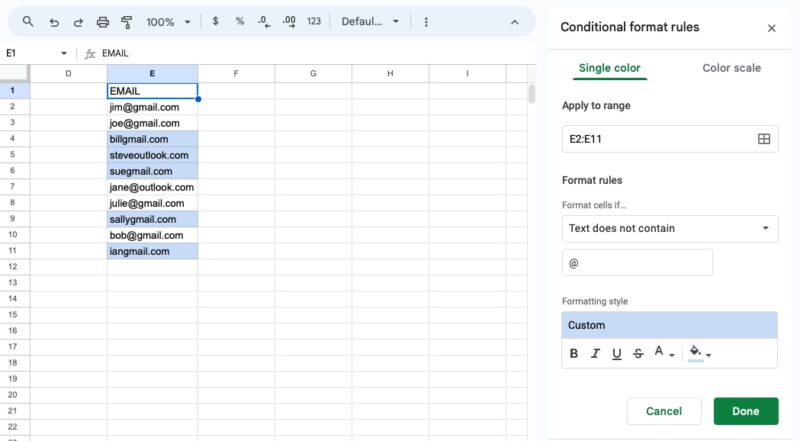800x441 pixels.
Task: Select column F header
Action: pyautogui.click(x=236, y=74)
